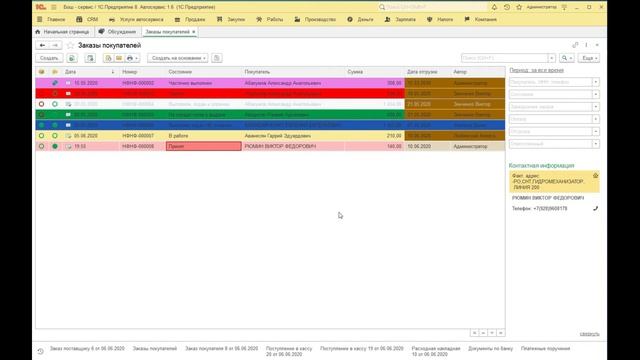The height and width of the screenshot is (360, 640).
Task: Expand the Создать на основании dropdown
Action: point(204,58)
